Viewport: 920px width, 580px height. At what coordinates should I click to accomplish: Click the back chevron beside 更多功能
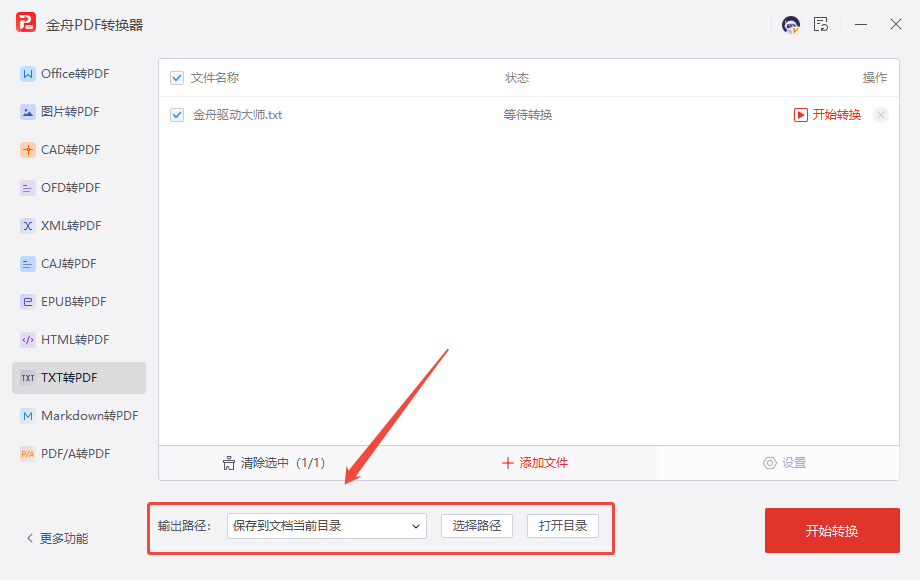[x=30, y=538]
